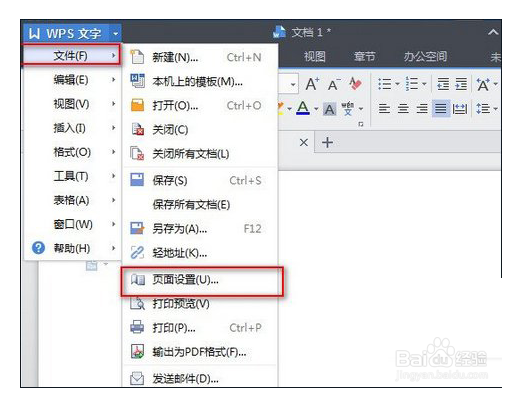Switch to 办公空间 ribbon tab
This screenshot has width=516, height=393.
pos(425,56)
